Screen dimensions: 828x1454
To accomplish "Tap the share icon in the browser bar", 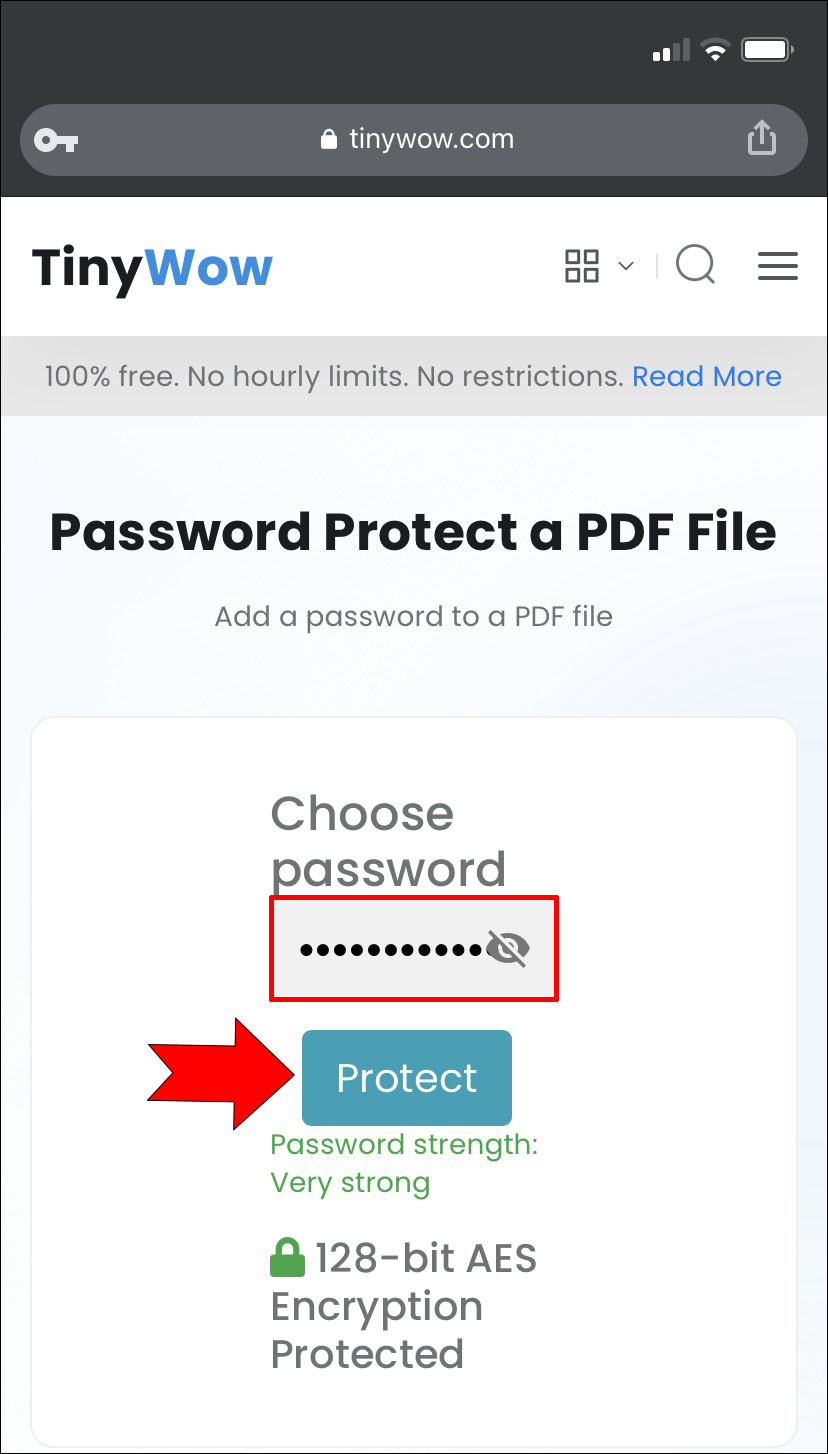I will tap(762, 138).
